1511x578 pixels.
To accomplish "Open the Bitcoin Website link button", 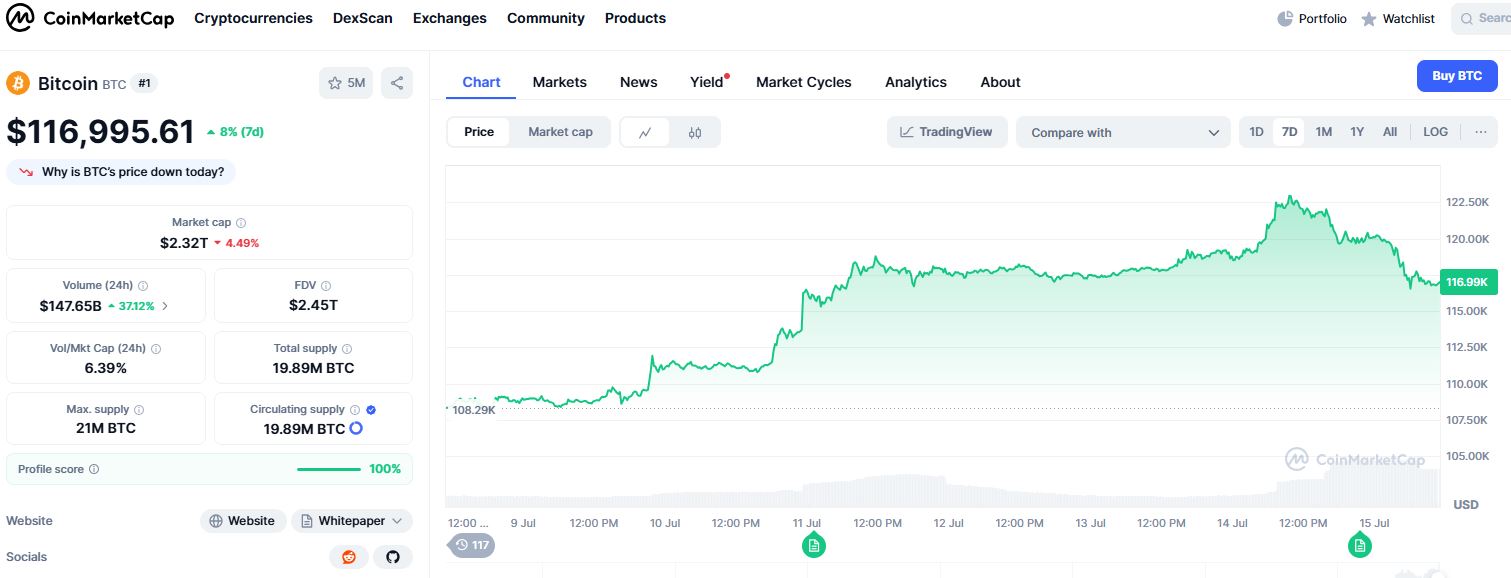I will coord(243,521).
